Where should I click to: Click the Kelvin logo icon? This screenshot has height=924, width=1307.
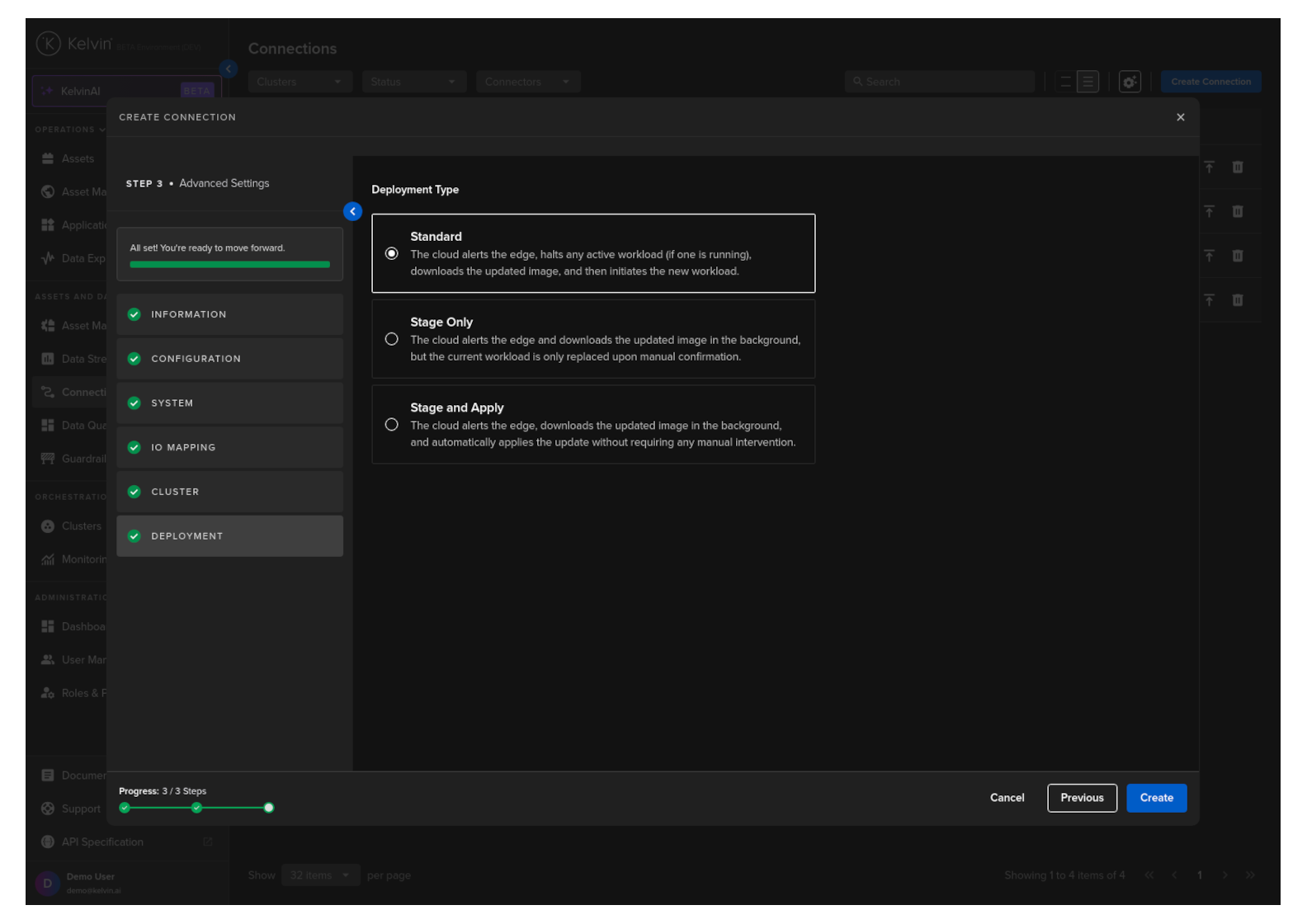coord(49,44)
